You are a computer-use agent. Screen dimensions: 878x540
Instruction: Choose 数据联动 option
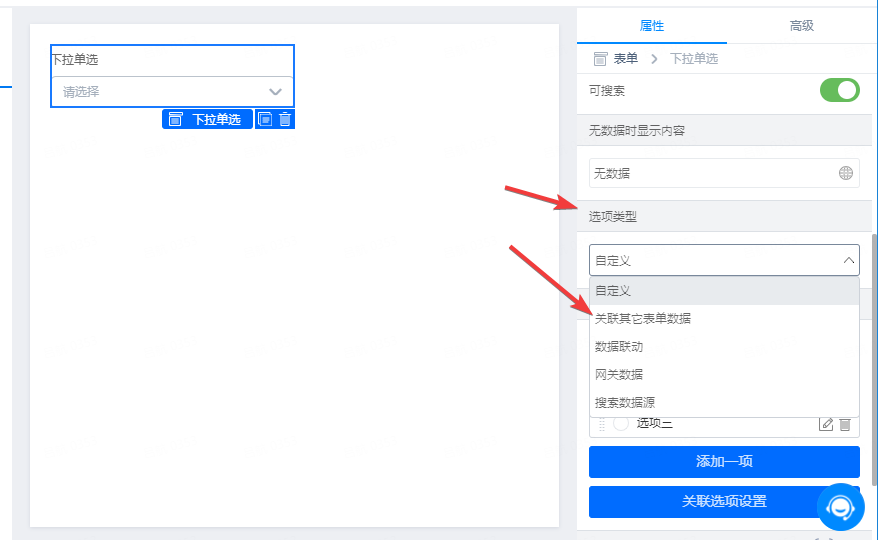(724, 347)
